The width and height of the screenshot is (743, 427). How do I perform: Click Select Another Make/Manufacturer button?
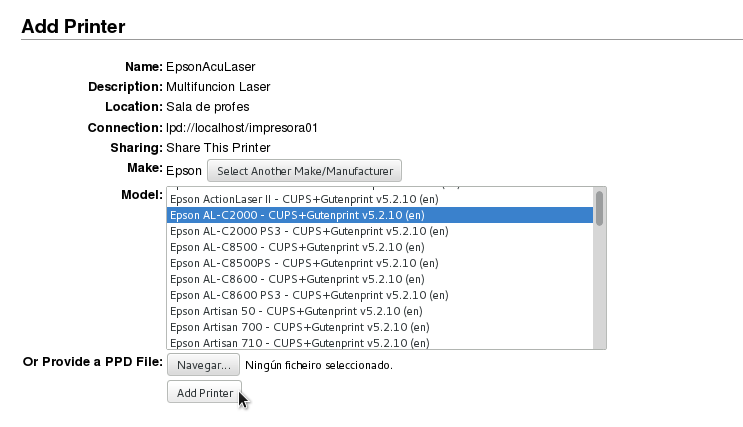click(304, 171)
